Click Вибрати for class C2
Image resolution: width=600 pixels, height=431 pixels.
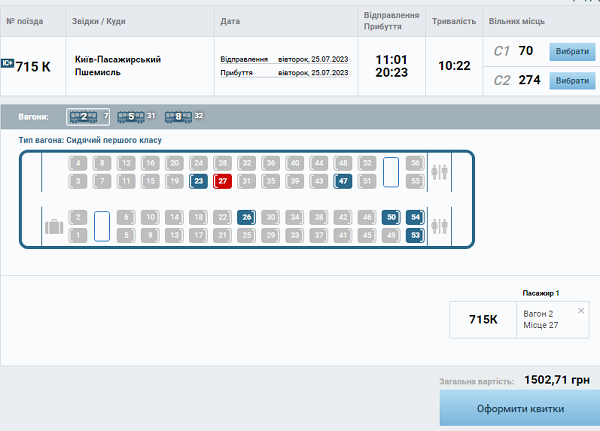click(x=571, y=80)
